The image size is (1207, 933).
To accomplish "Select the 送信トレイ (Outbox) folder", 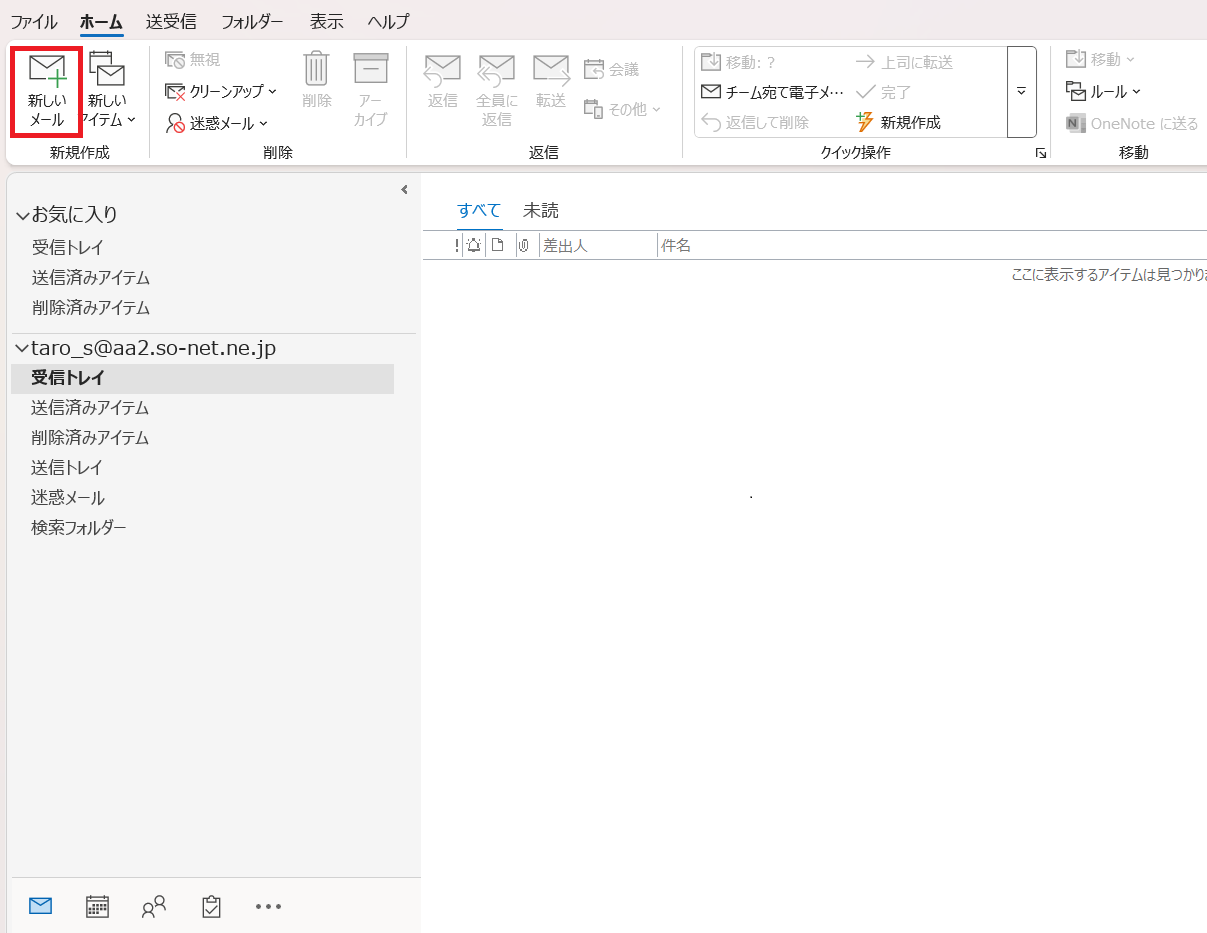I will [x=67, y=467].
